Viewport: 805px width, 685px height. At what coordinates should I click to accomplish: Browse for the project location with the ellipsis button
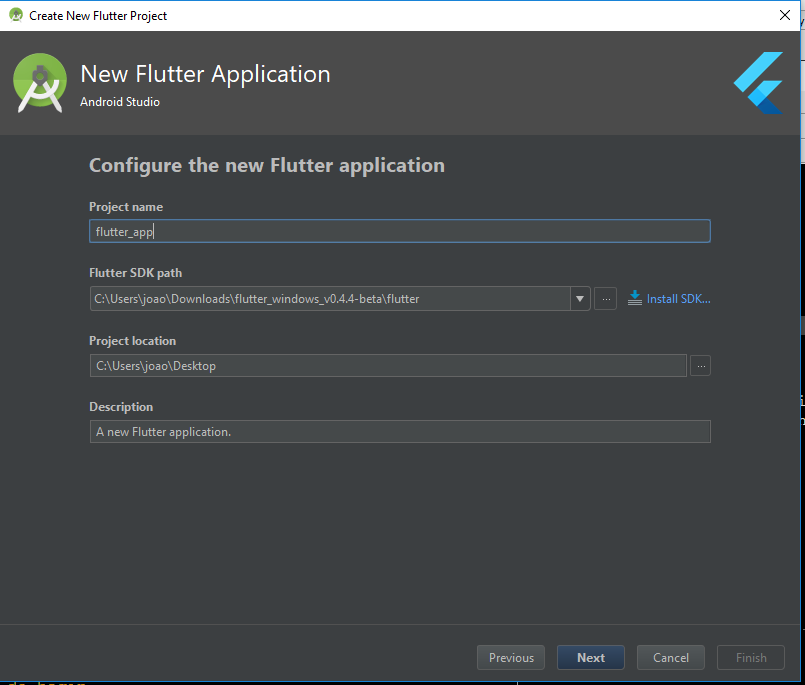700,366
